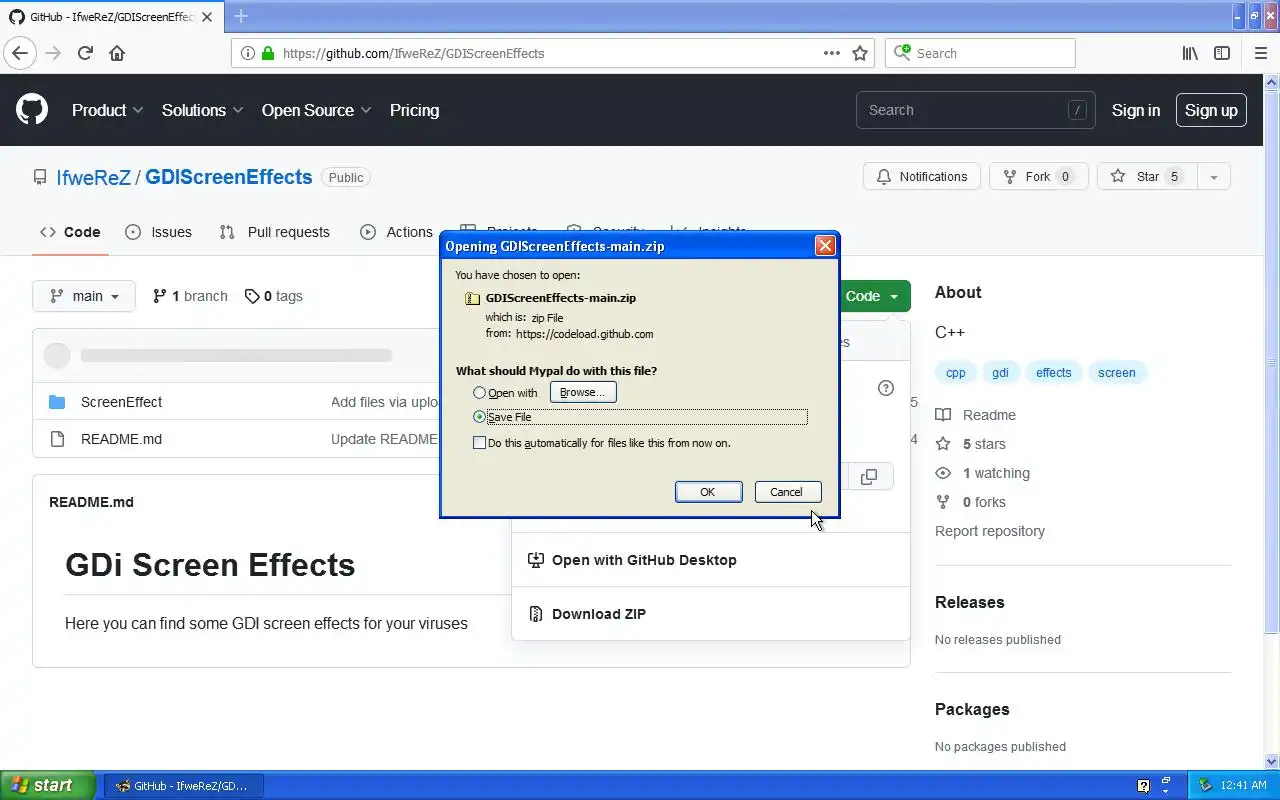The height and width of the screenshot is (800, 1280).
Task: Switch to the Issues tab
Action: tap(159, 232)
